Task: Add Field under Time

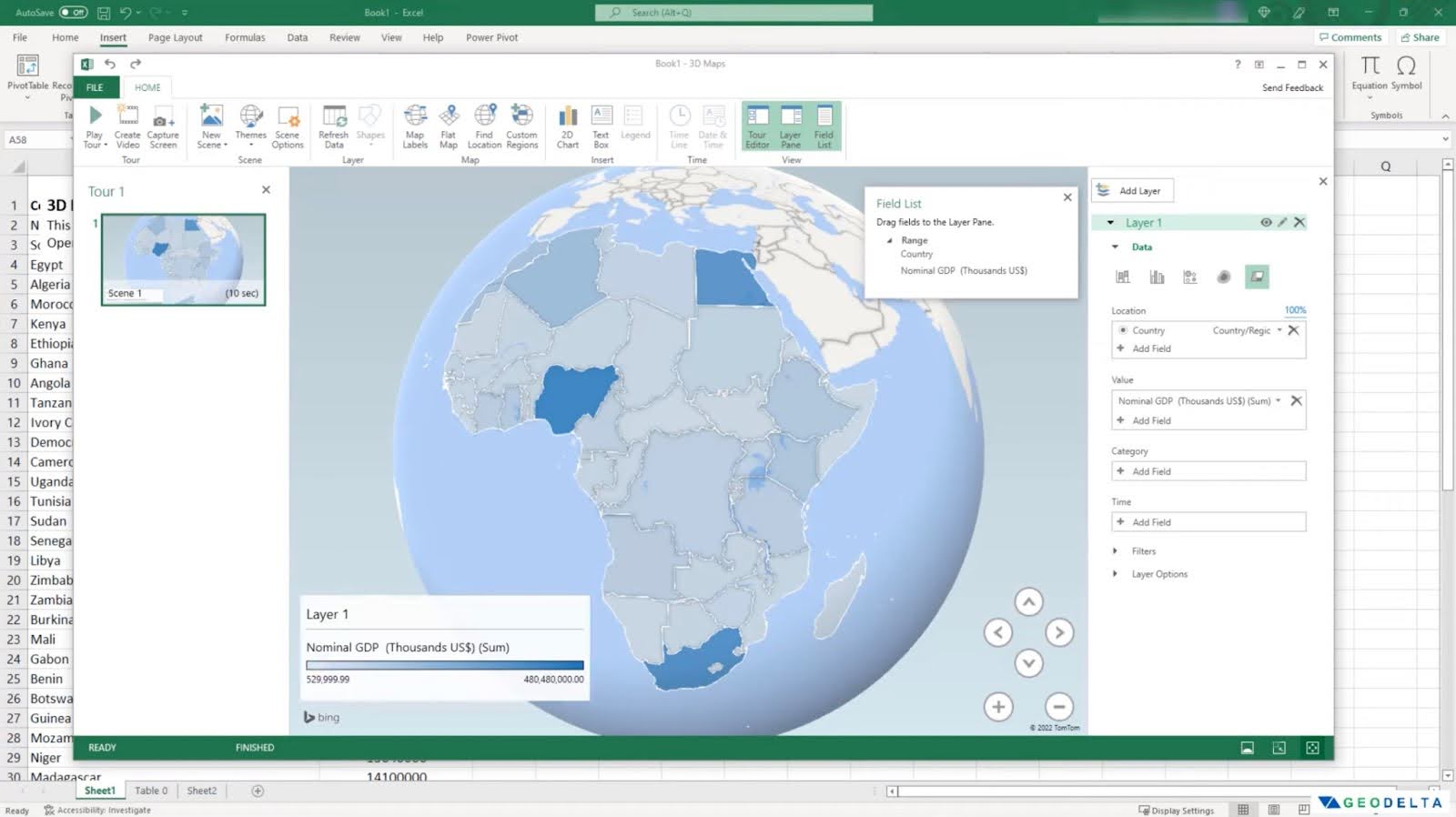Action: pyautogui.click(x=1208, y=522)
